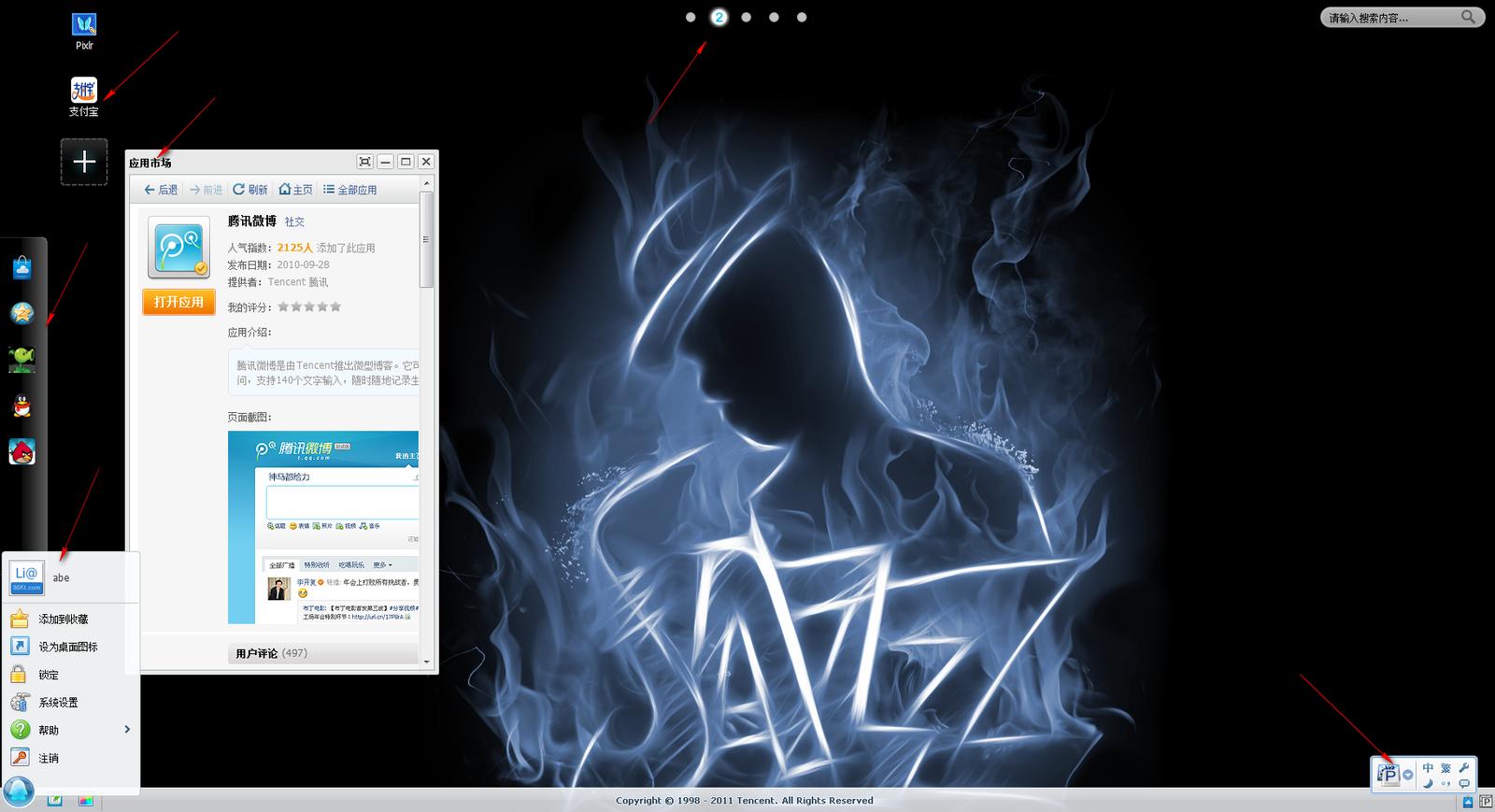Click the 2010-09-28 release date text
1495x812 pixels.
tap(303, 264)
